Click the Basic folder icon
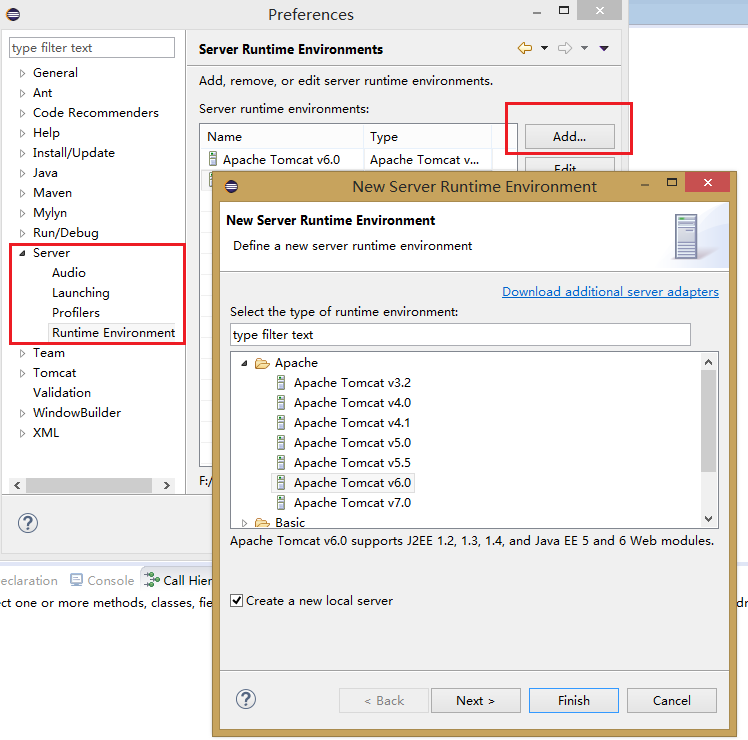748x740 pixels. pos(262,523)
